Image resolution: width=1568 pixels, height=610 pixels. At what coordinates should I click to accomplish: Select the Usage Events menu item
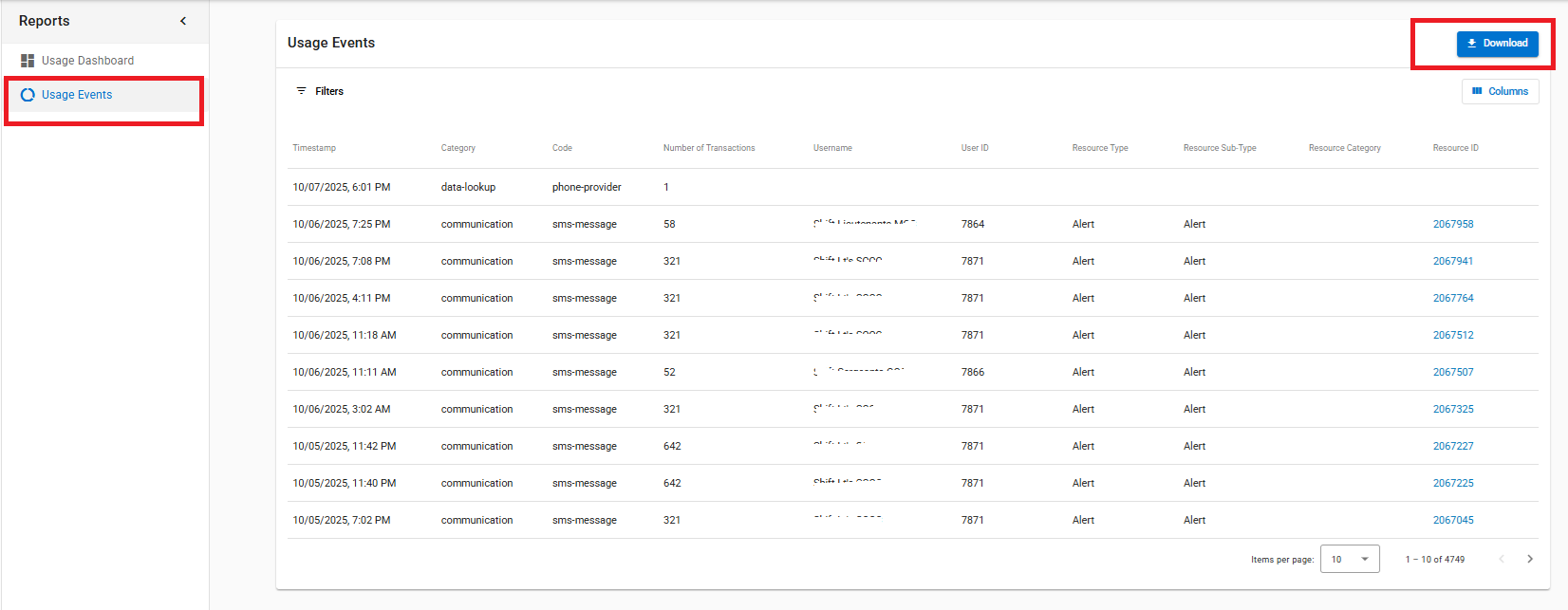pos(77,95)
